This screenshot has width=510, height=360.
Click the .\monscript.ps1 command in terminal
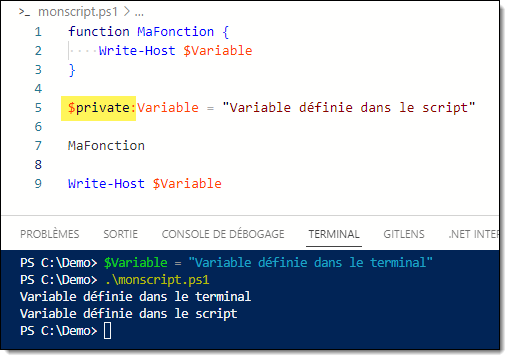[157, 280]
